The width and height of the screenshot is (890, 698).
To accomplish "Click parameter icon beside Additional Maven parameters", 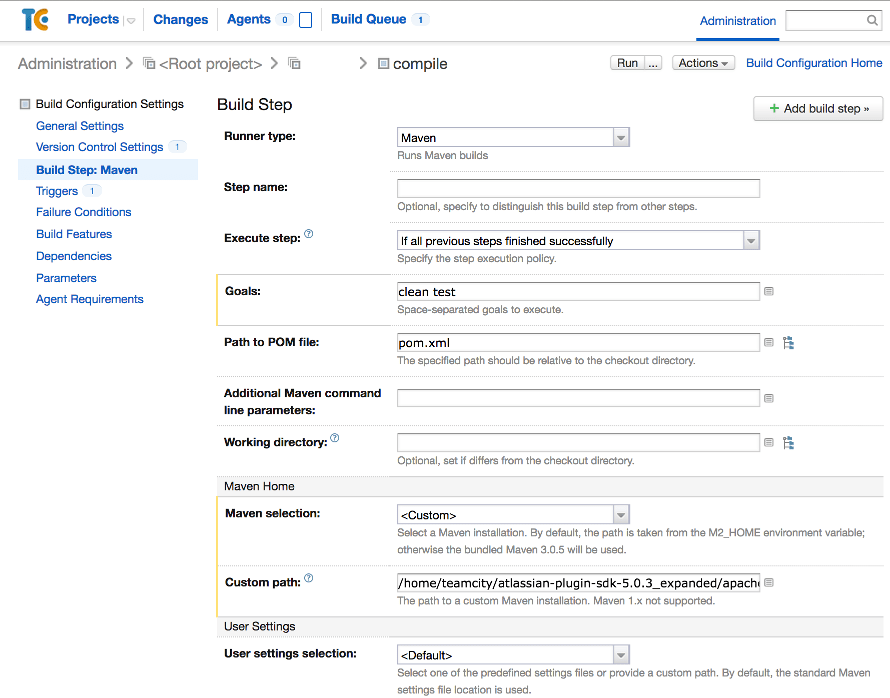I will click(769, 398).
